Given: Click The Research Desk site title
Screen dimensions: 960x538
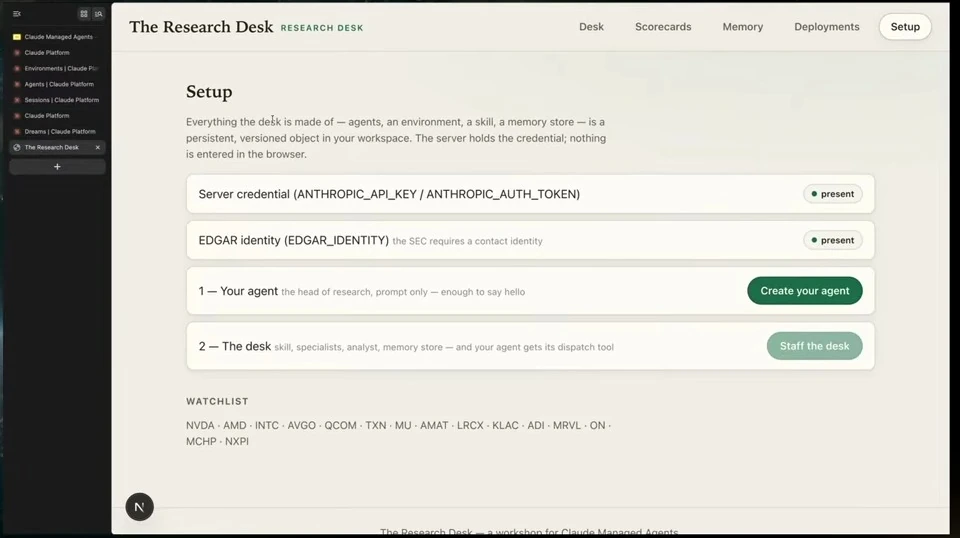Looking at the screenshot, I should pos(201,27).
